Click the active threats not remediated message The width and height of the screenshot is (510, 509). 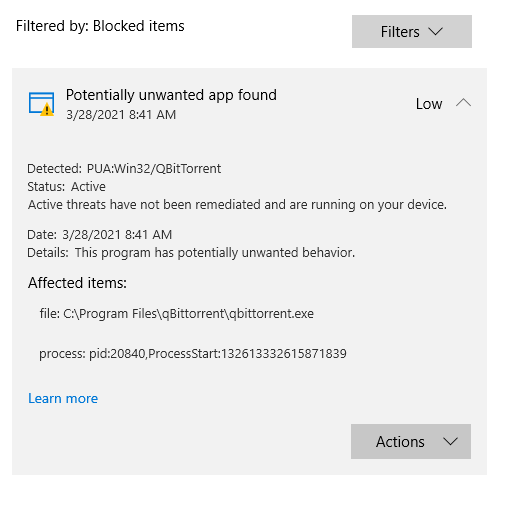click(237, 205)
